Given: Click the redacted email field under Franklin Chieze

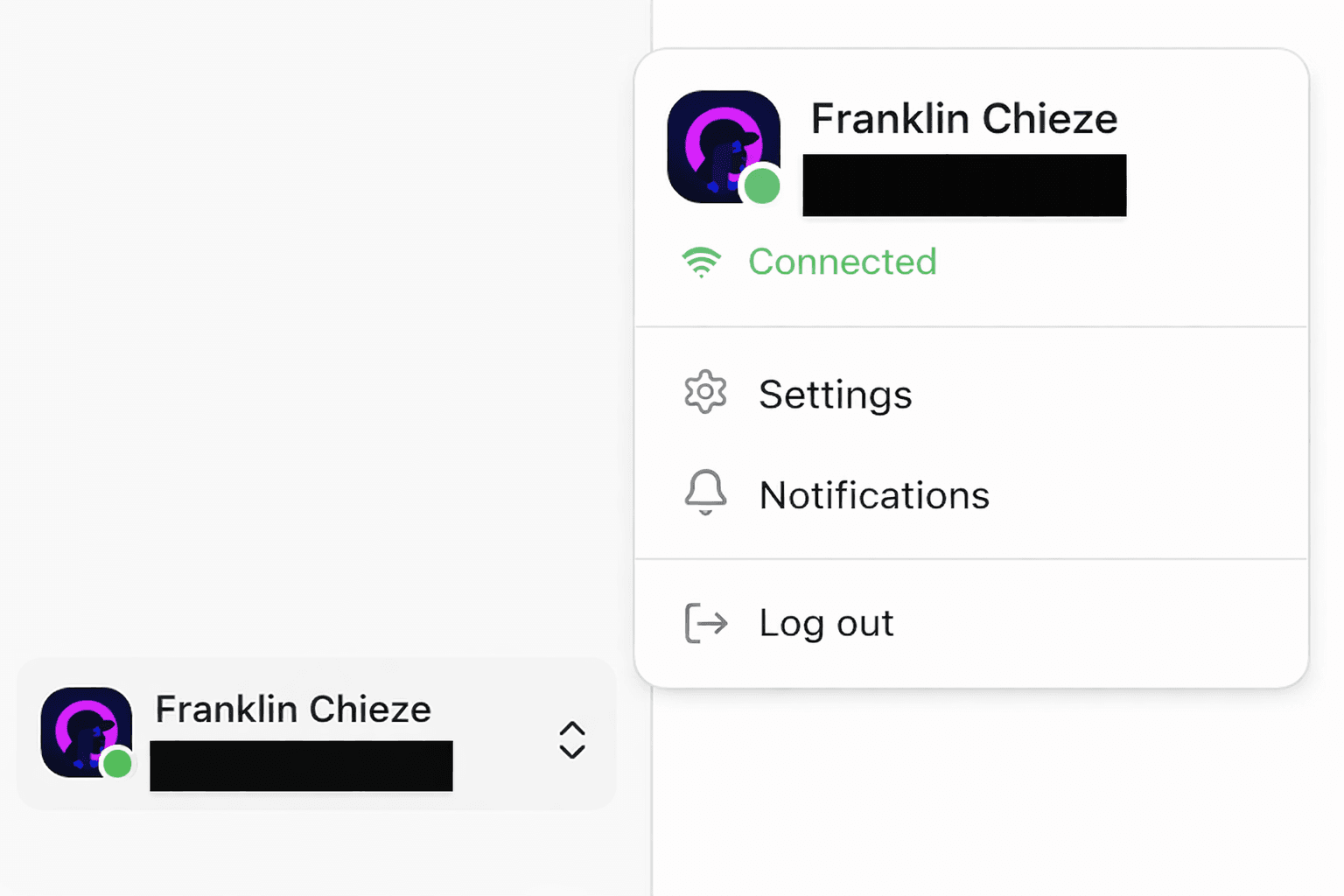Looking at the screenshot, I should pyautogui.click(x=963, y=185).
